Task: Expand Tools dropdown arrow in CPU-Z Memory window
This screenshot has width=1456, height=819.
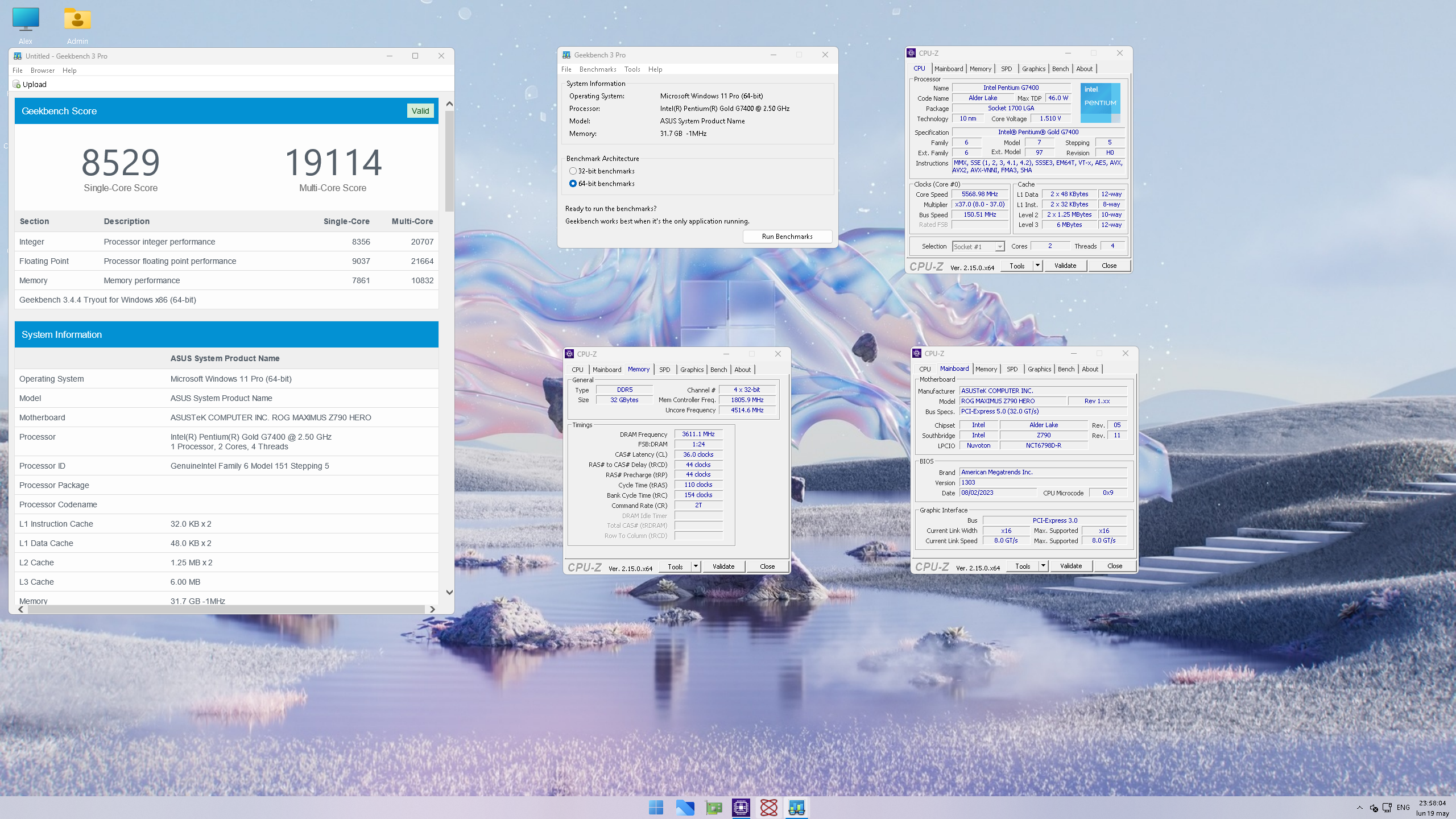Action: [696, 566]
